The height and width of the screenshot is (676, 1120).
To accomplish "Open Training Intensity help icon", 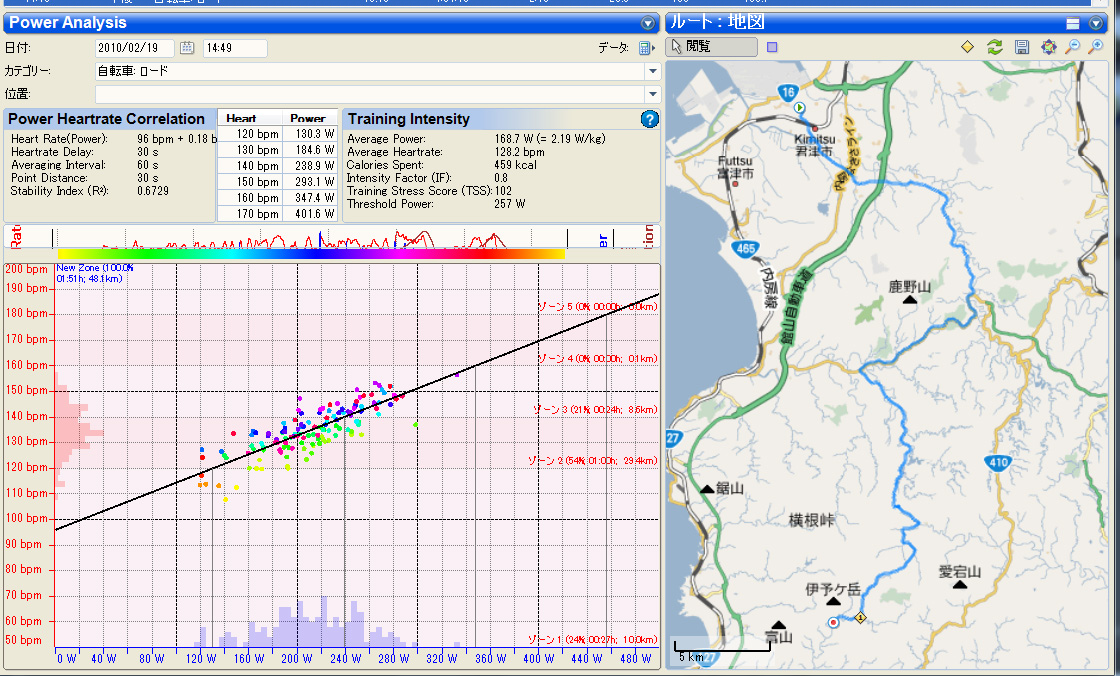I will 649,119.
